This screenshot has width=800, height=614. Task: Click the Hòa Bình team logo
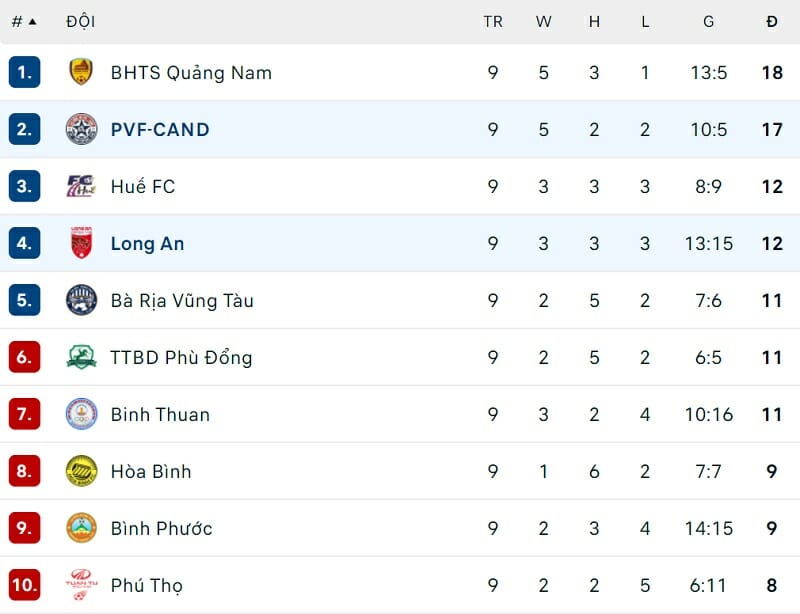81,471
